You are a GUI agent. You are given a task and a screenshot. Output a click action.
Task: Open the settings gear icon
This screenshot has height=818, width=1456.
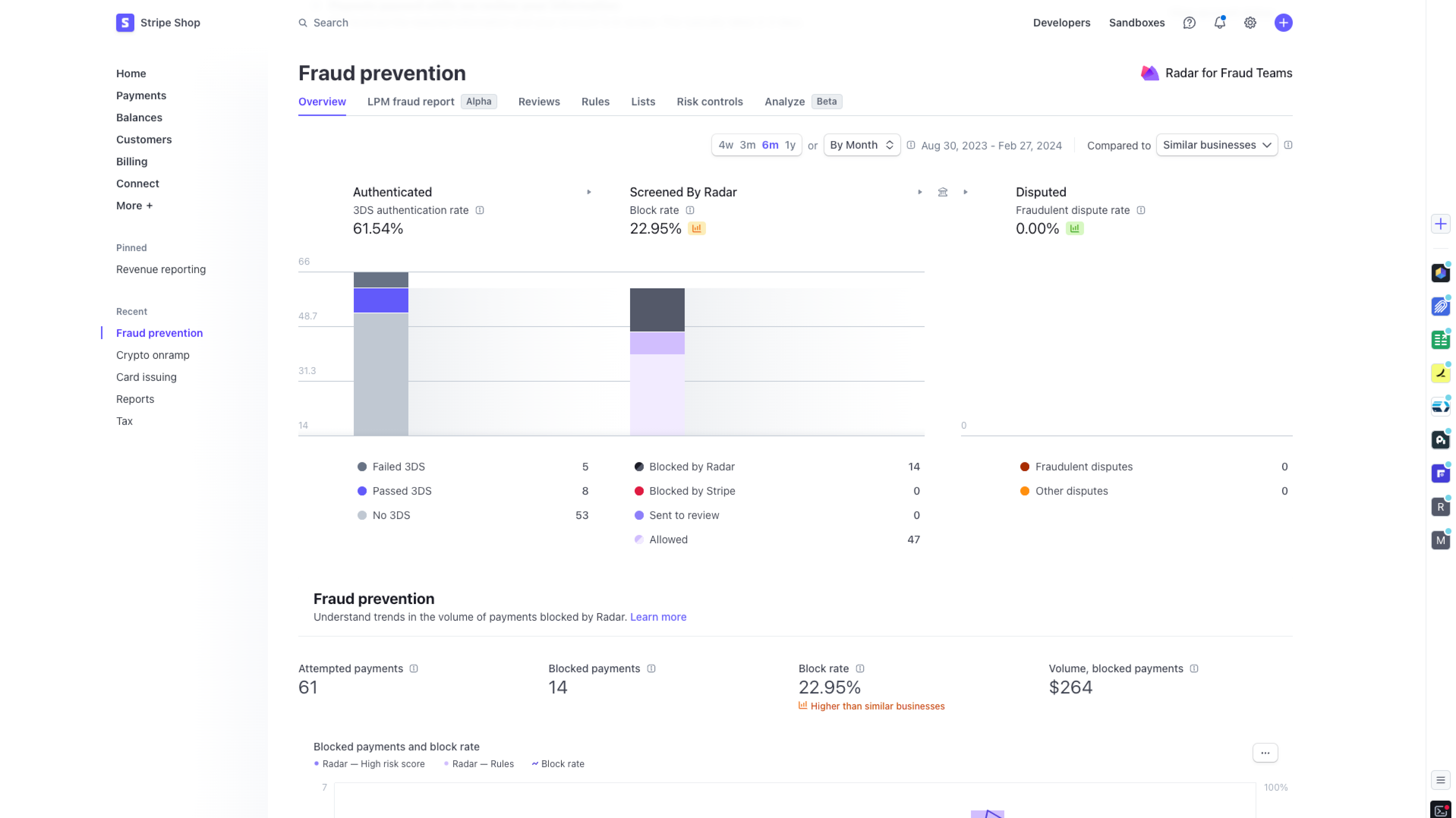click(x=1250, y=23)
